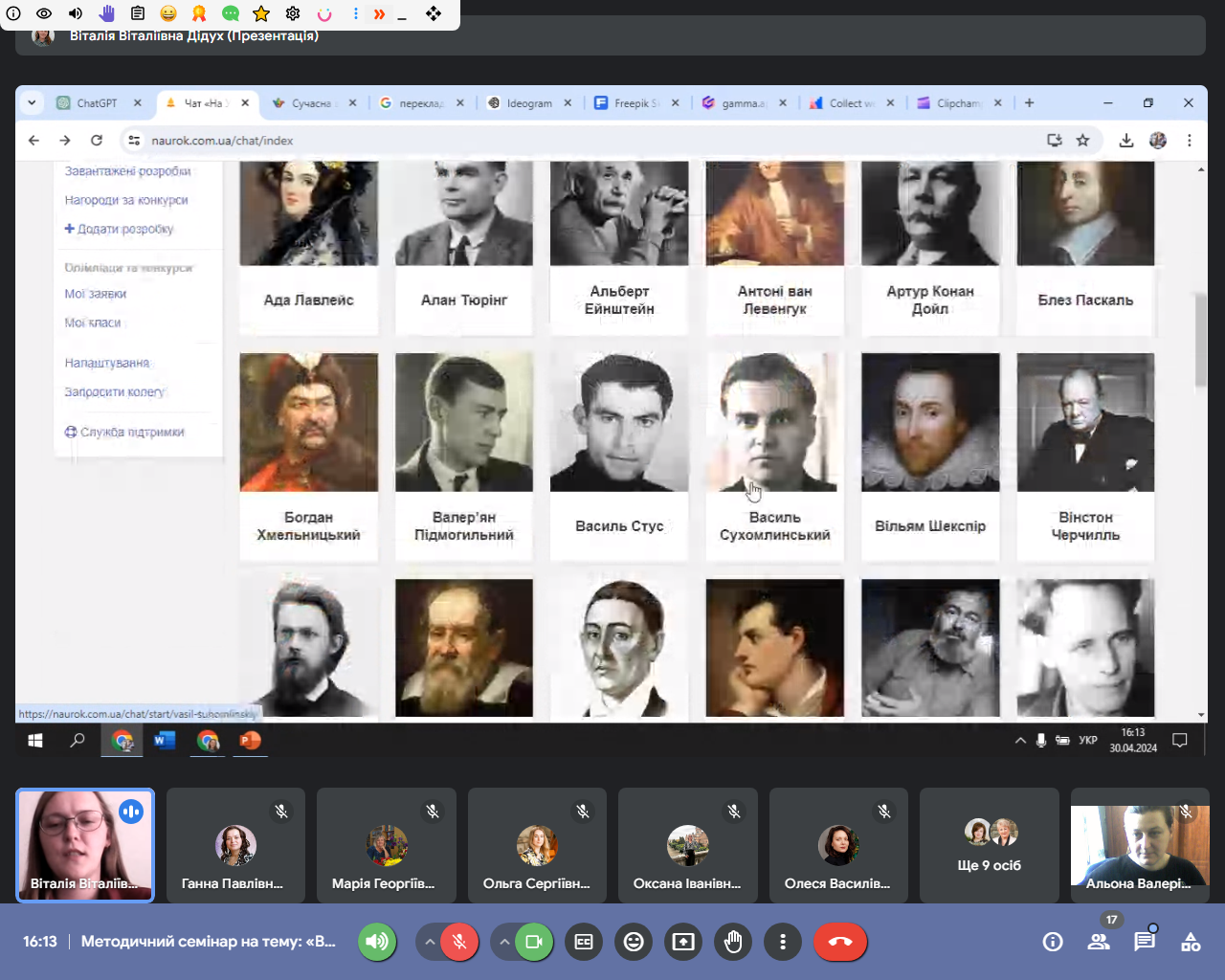Click the Служба підтримки sidebar link
Image resolution: width=1225 pixels, height=980 pixels.
pyautogui.click(x=132, y=433)
